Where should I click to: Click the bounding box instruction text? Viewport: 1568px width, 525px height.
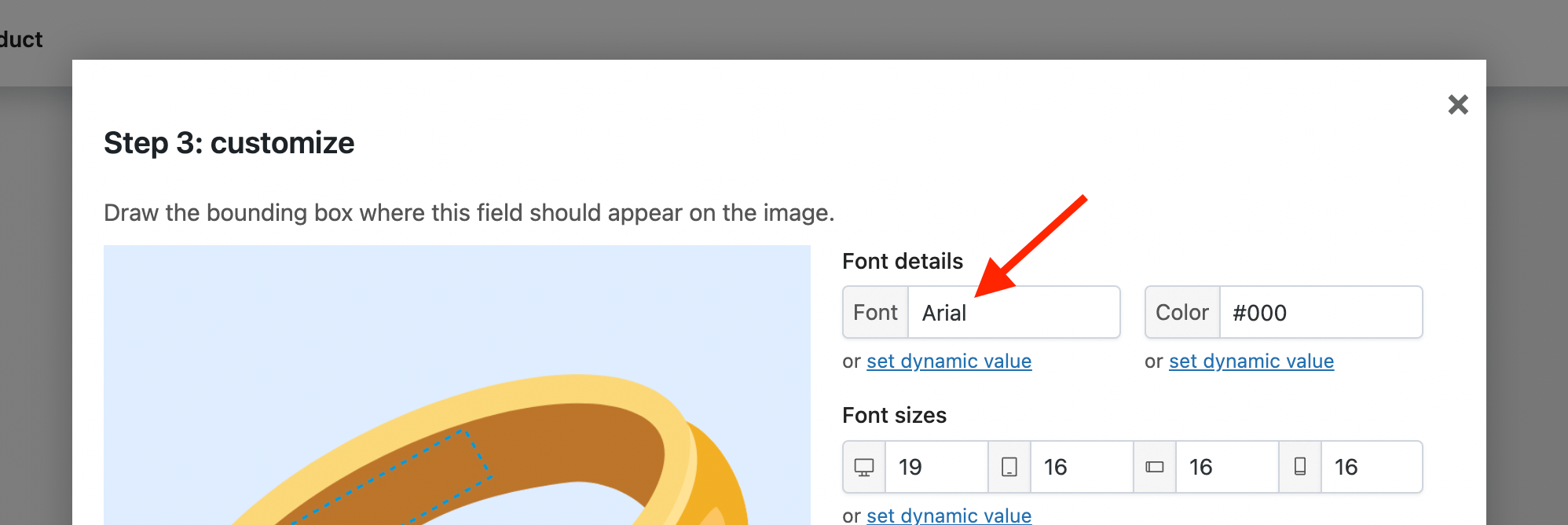click(x=469, y=213)
